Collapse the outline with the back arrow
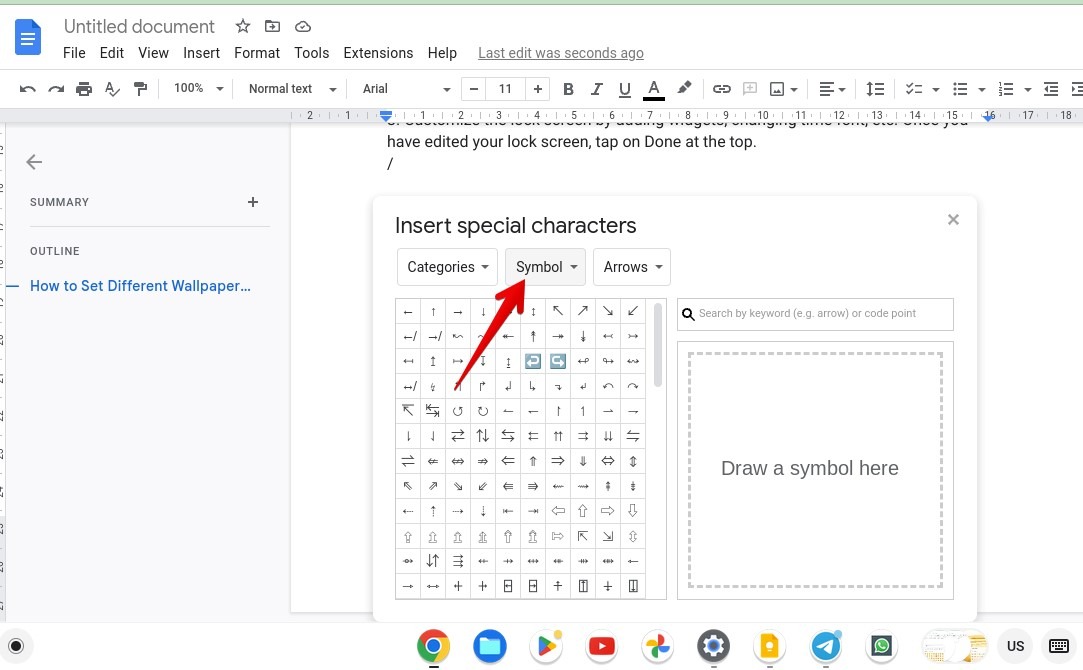Screen dimensions: 1083x670 [34, 162]
